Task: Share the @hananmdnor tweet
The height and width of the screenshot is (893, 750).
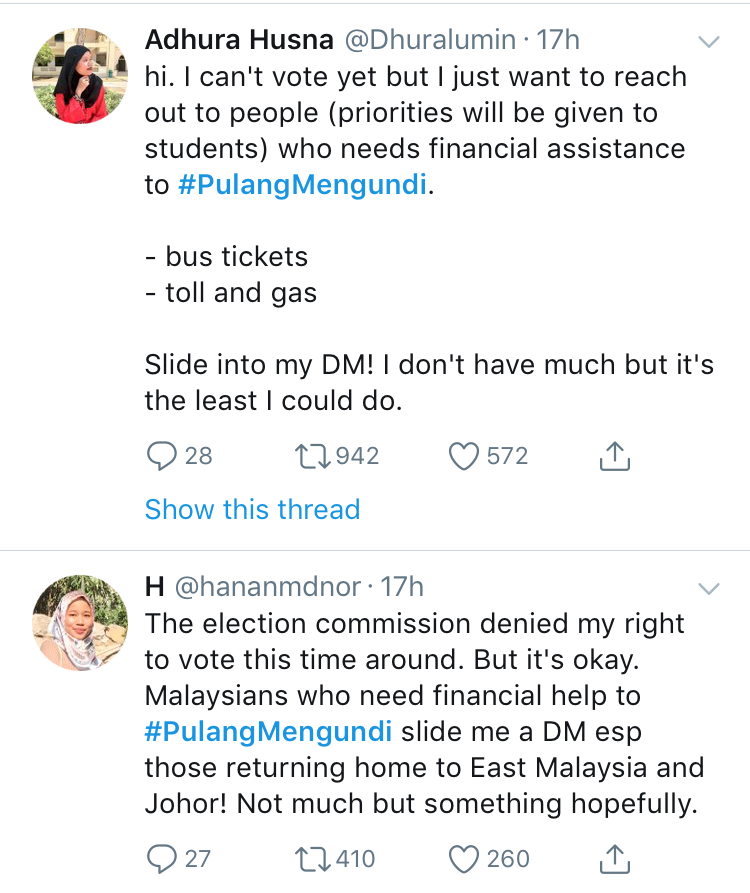Action: click(614, 858)
